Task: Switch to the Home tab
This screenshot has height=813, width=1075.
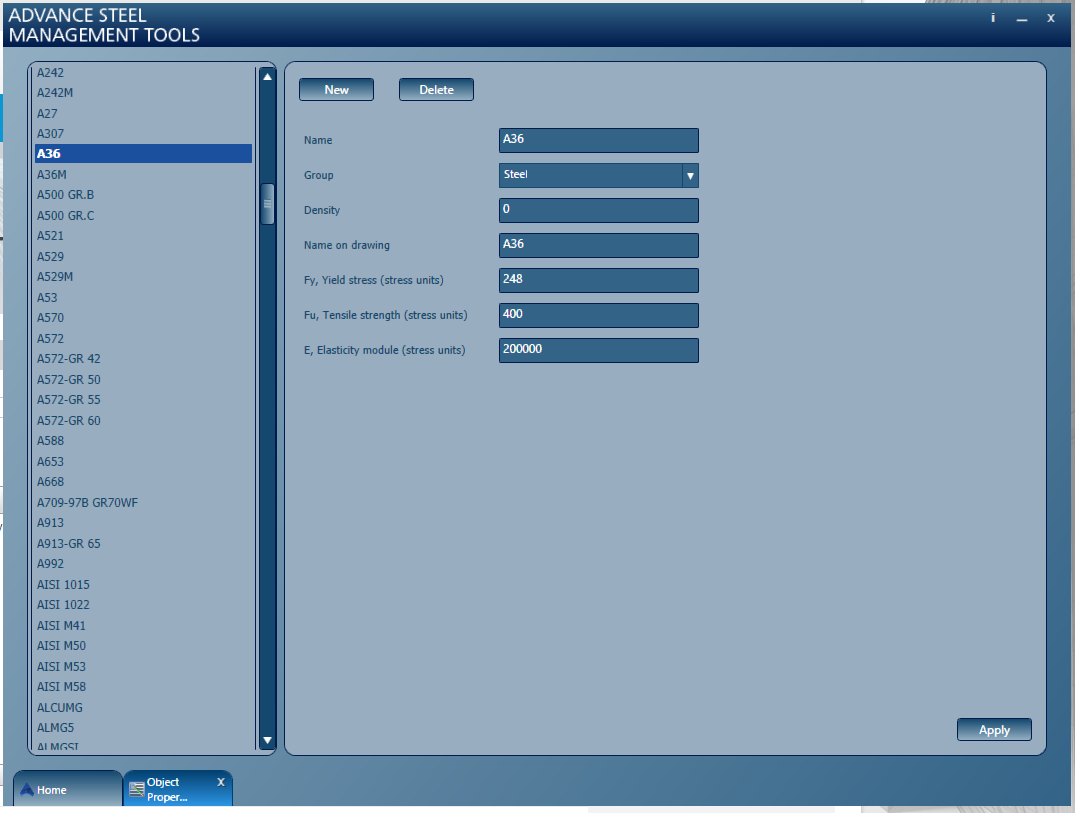Action: coord(67,789)
